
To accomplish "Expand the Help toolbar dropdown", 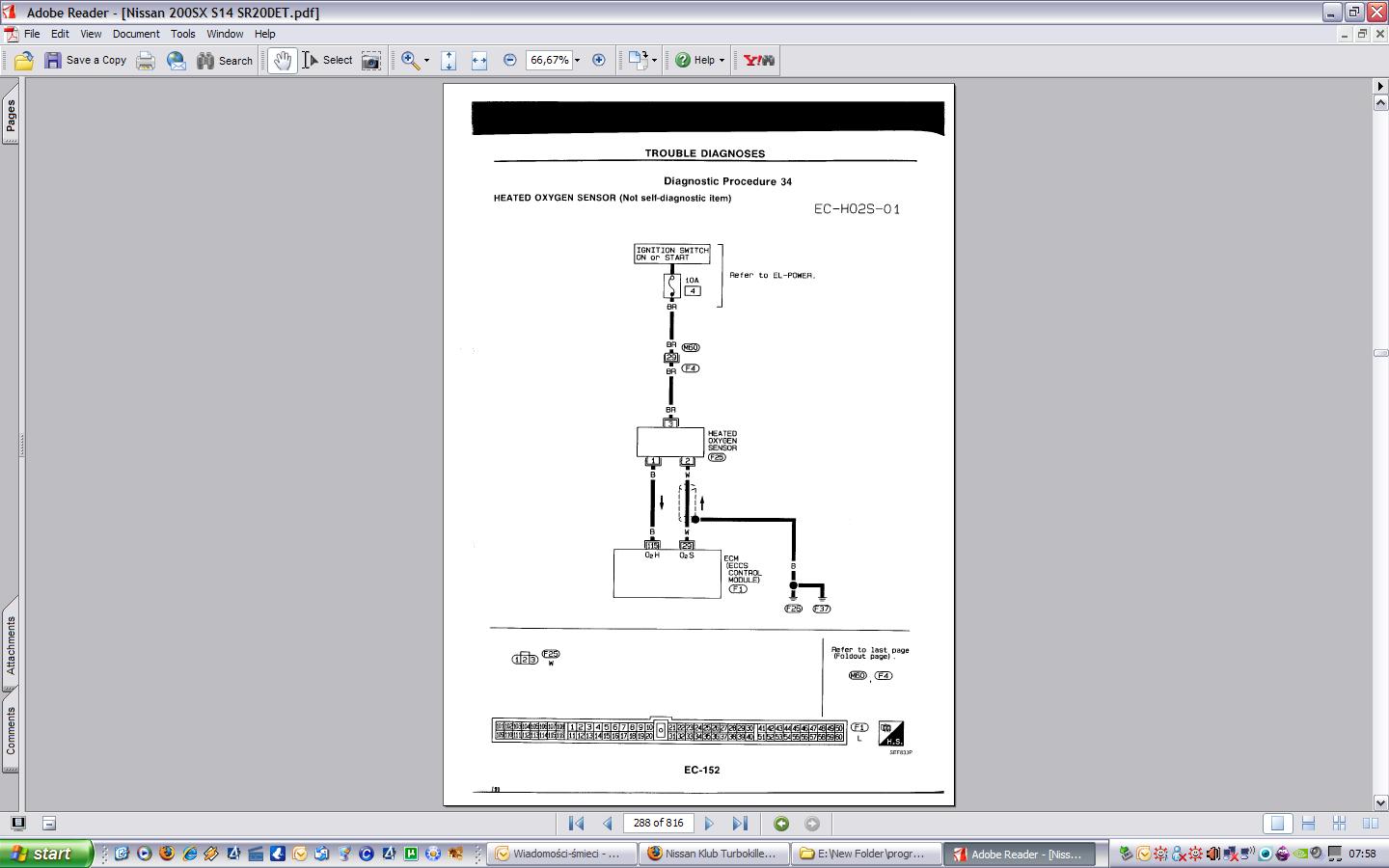I will pos(722,61).
